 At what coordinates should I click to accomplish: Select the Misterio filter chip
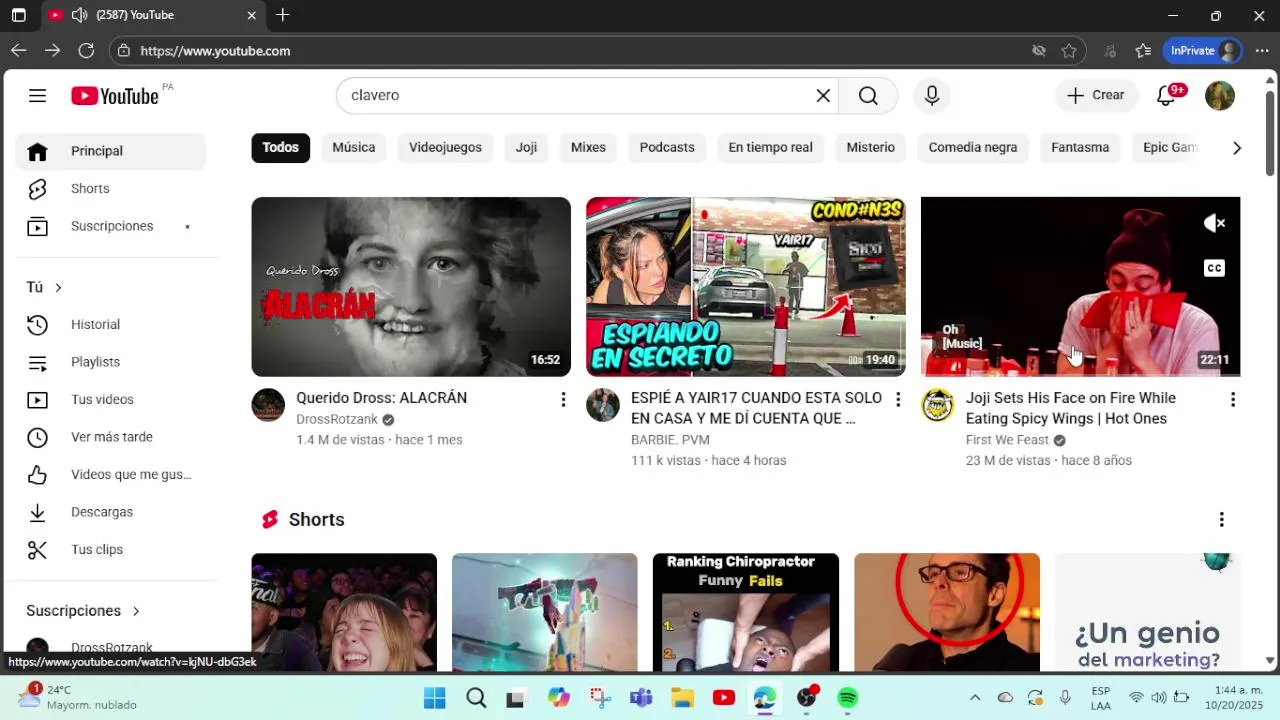click(x=870, y=147)
